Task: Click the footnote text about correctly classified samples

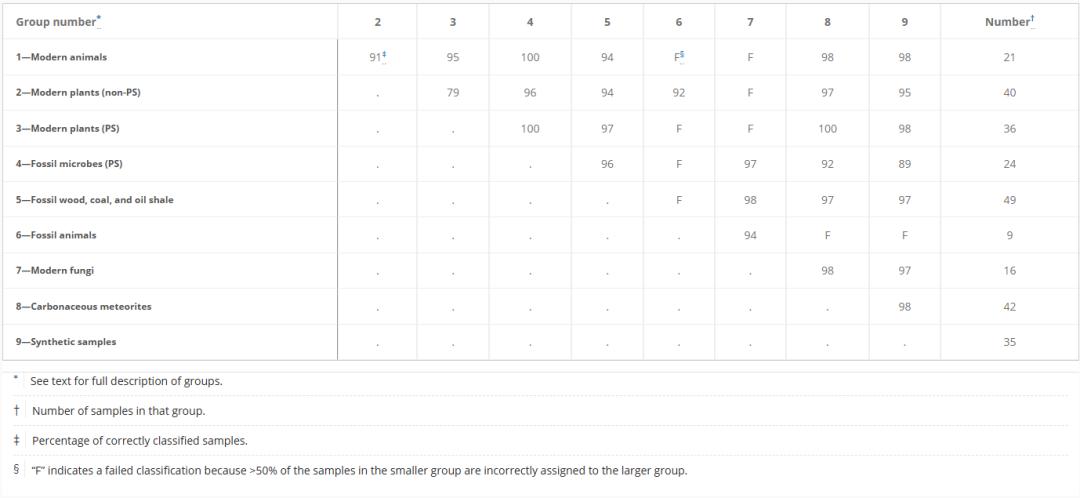Action: [140, 441]
